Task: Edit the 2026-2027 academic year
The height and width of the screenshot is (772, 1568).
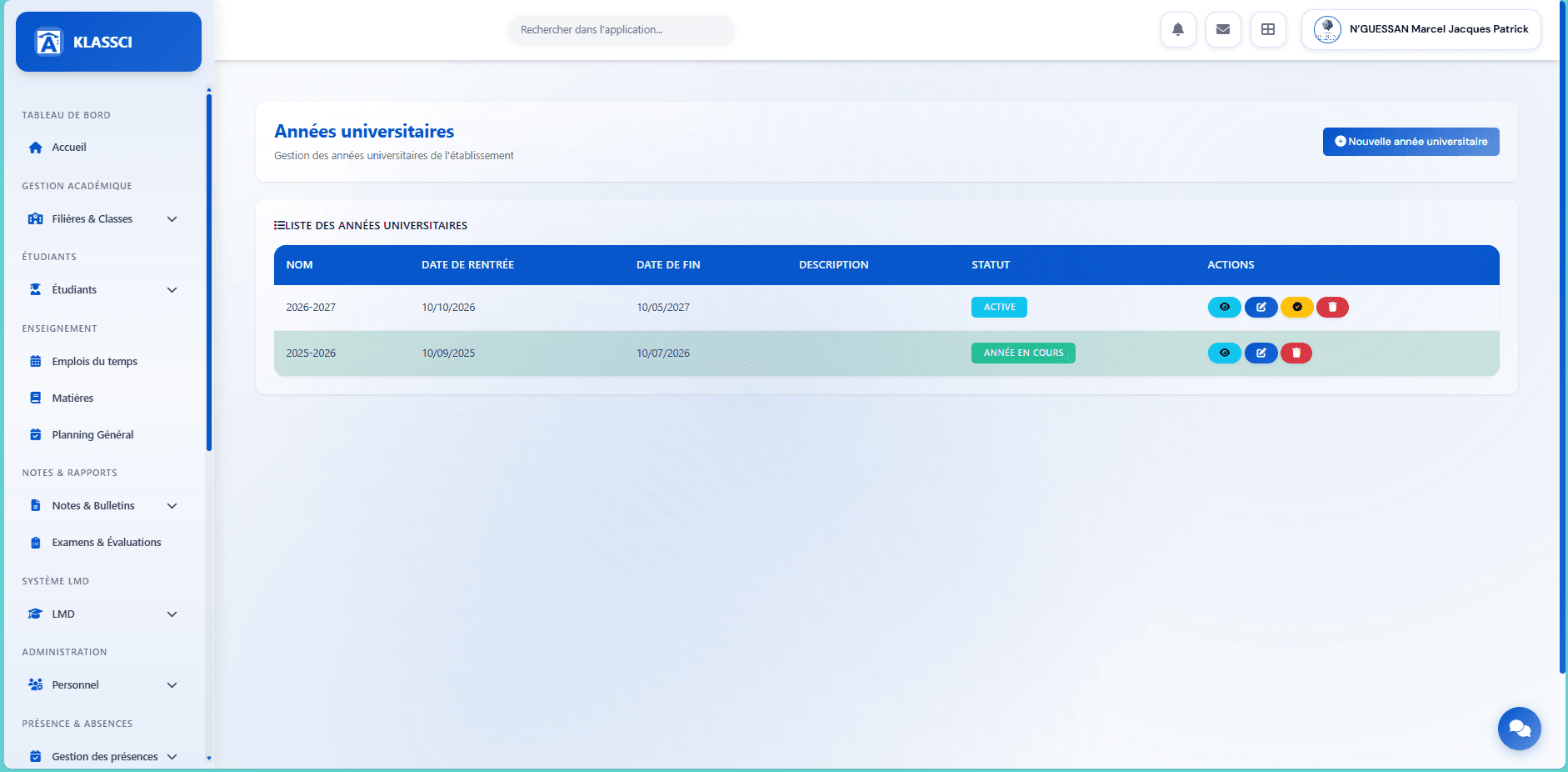Action: [x=1261, y=308]
